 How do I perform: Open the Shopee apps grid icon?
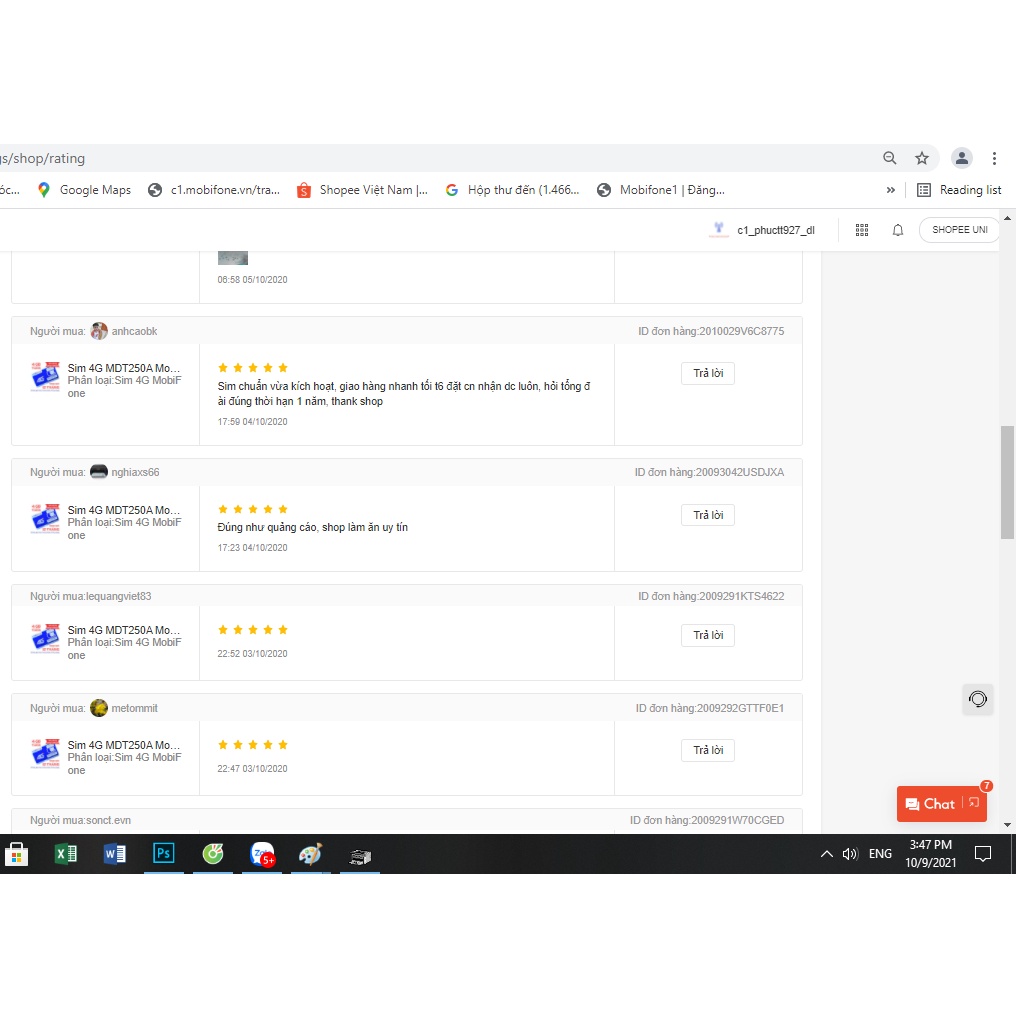pos(862,230)
